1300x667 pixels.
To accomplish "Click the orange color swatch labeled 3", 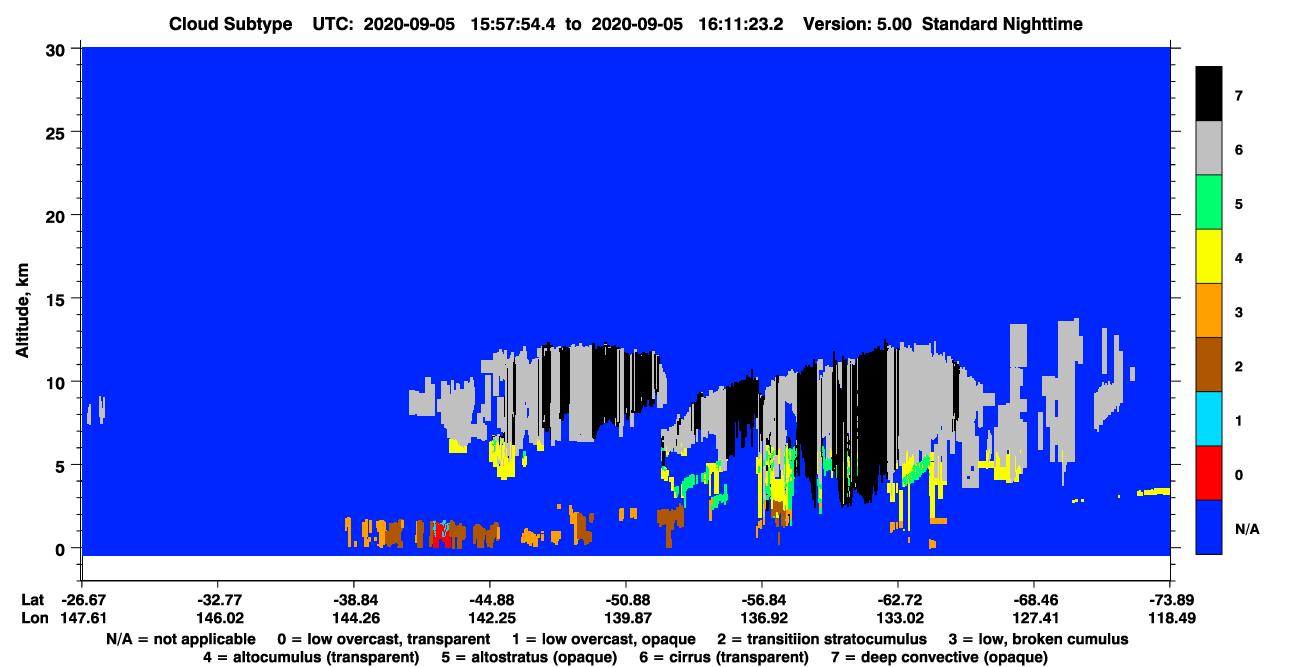I will pos(1209,311).
